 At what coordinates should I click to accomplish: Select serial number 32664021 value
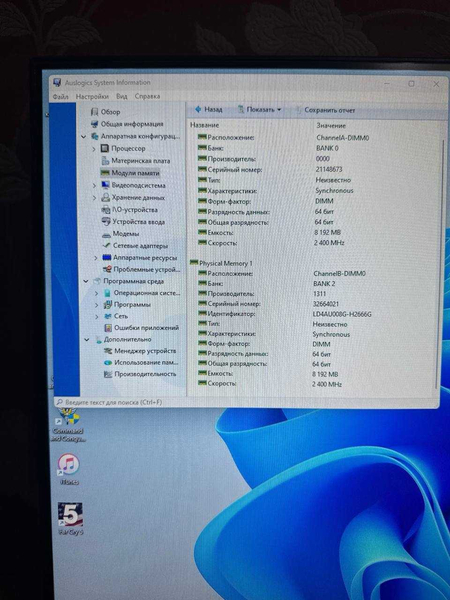click(x=326, y=304)
